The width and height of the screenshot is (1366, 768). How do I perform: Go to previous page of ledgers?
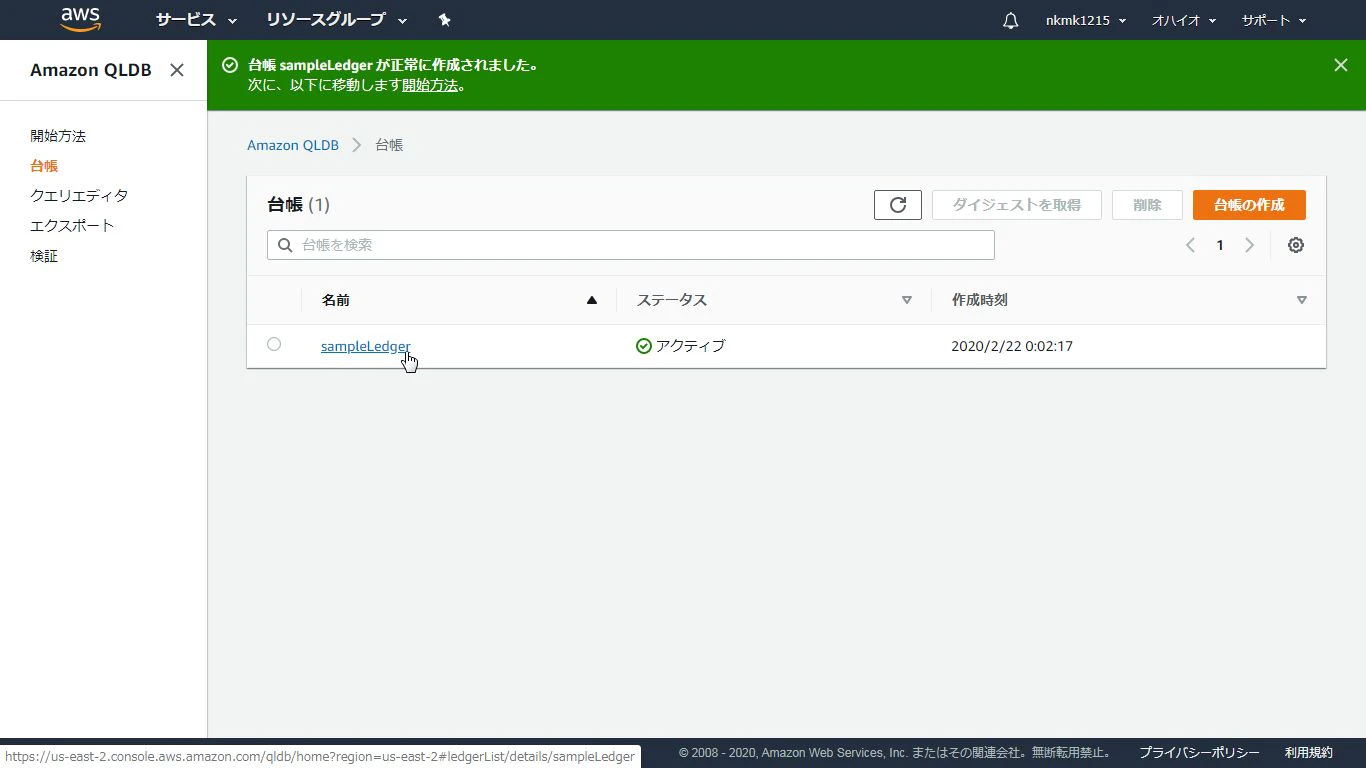pyautogui.click(x=1190, y=245)
